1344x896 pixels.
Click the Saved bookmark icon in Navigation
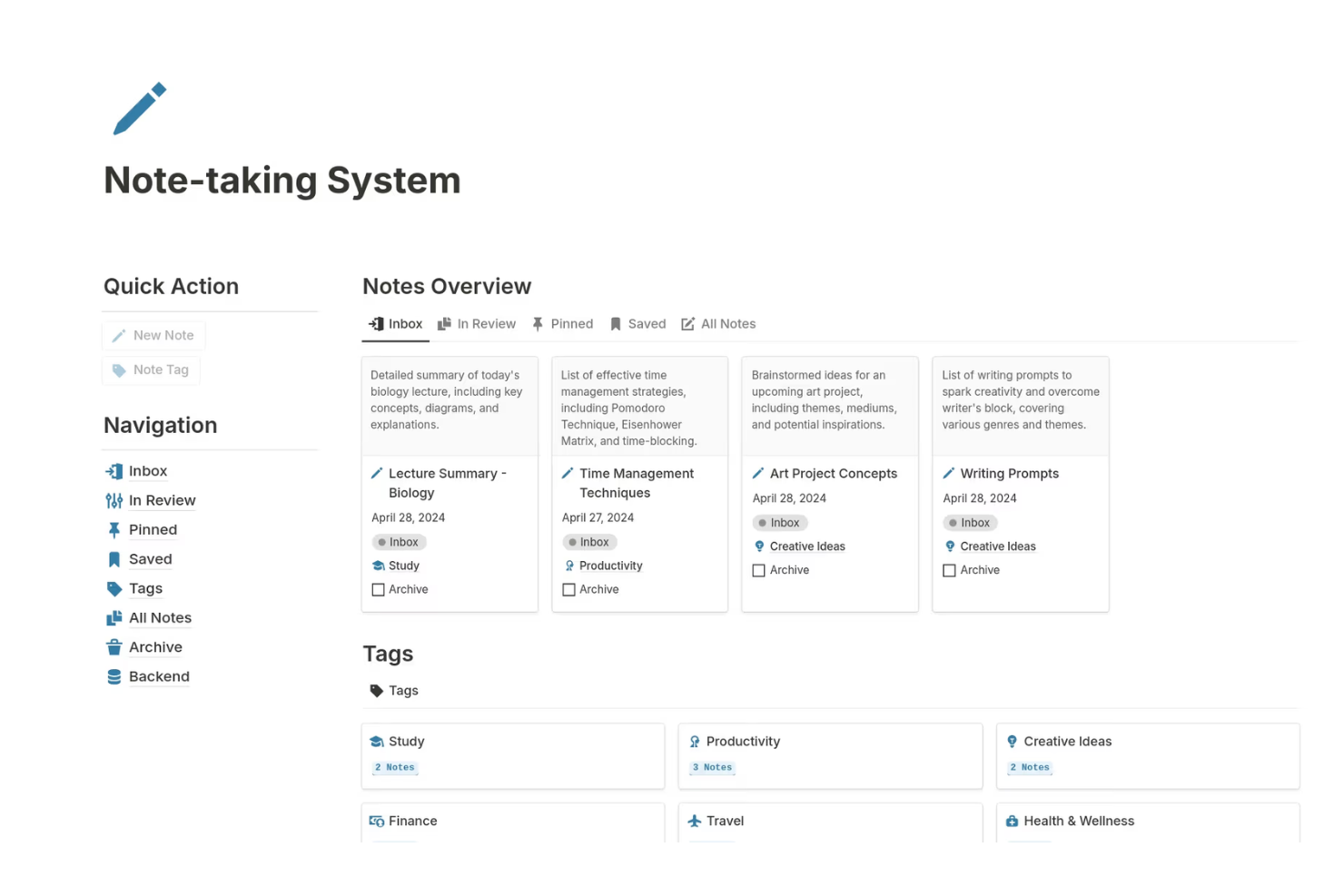(x=114, y=559)
